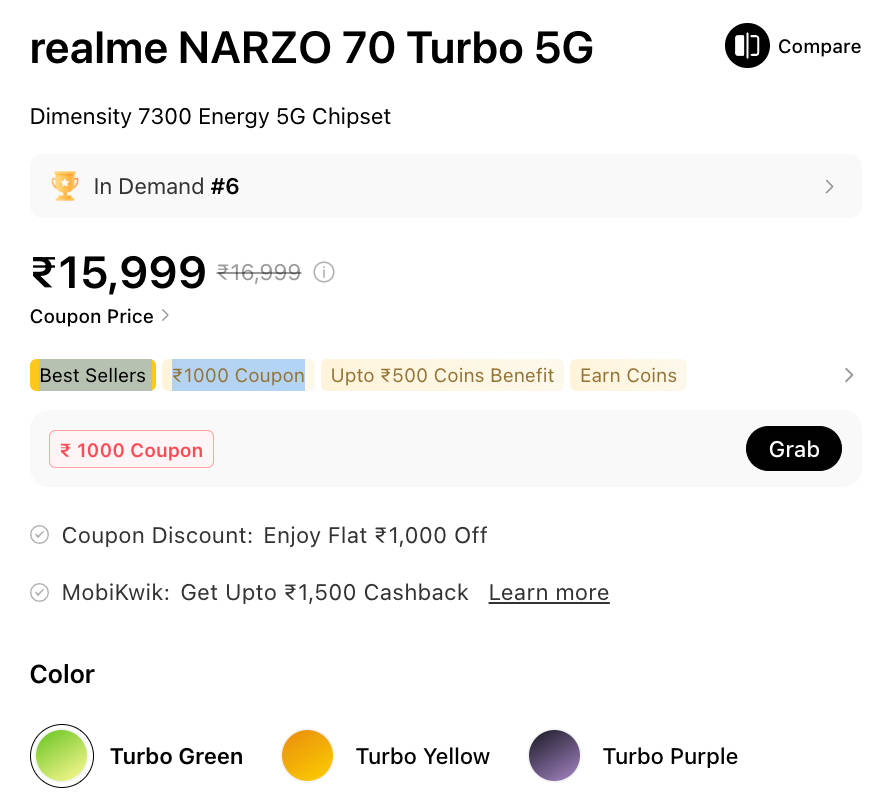Click the MobiKwik offer checkmark icon
This screenshot has height=804, width=884.
click(x=40, y=593)
